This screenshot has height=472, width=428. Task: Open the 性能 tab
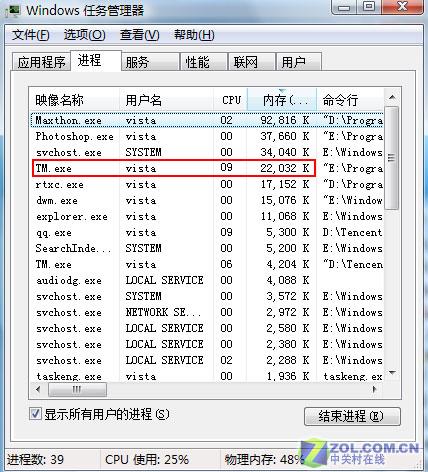204,62
